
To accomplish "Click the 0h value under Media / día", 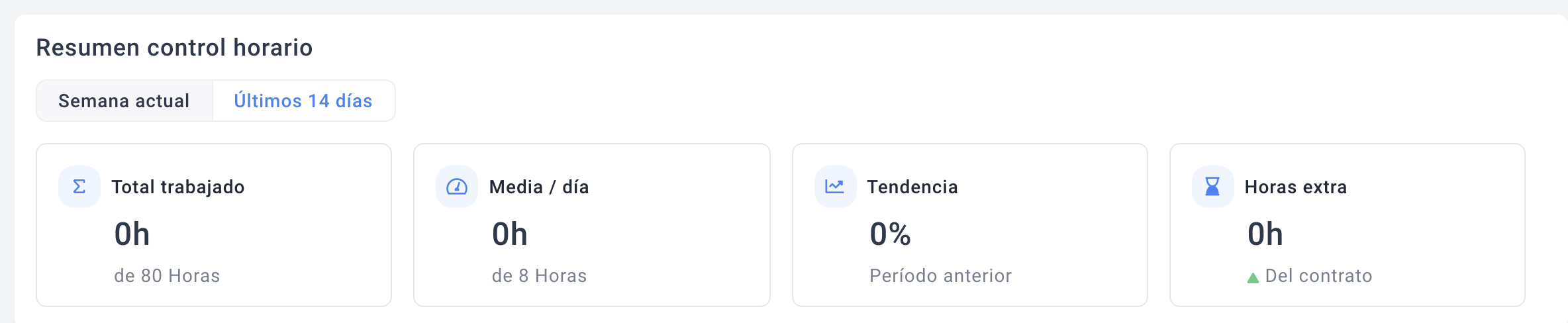I will click(x=510, y=234).
